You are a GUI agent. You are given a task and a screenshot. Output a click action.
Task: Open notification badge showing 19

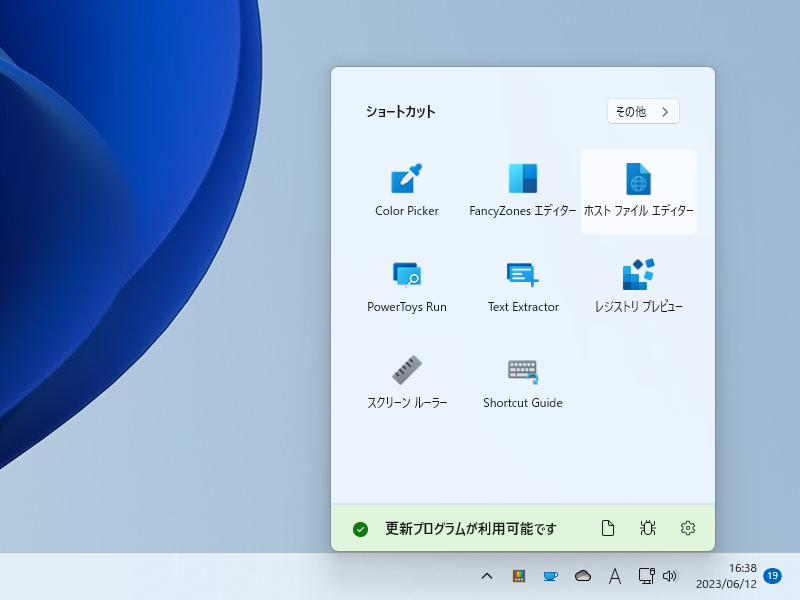click(x=772, y=576)
